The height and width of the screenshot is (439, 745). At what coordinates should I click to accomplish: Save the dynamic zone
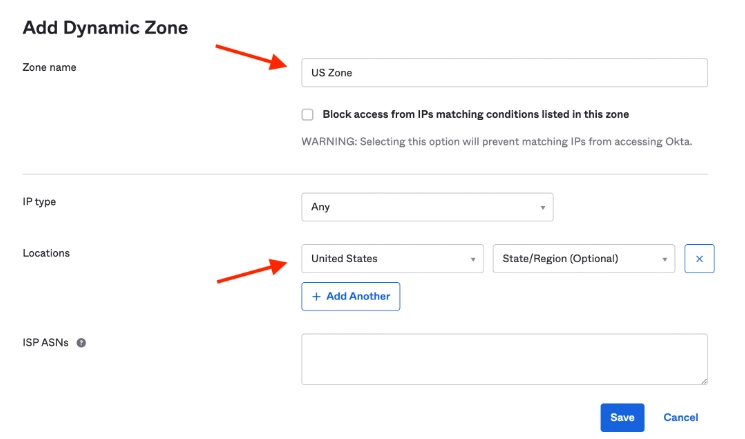point(622,418)
